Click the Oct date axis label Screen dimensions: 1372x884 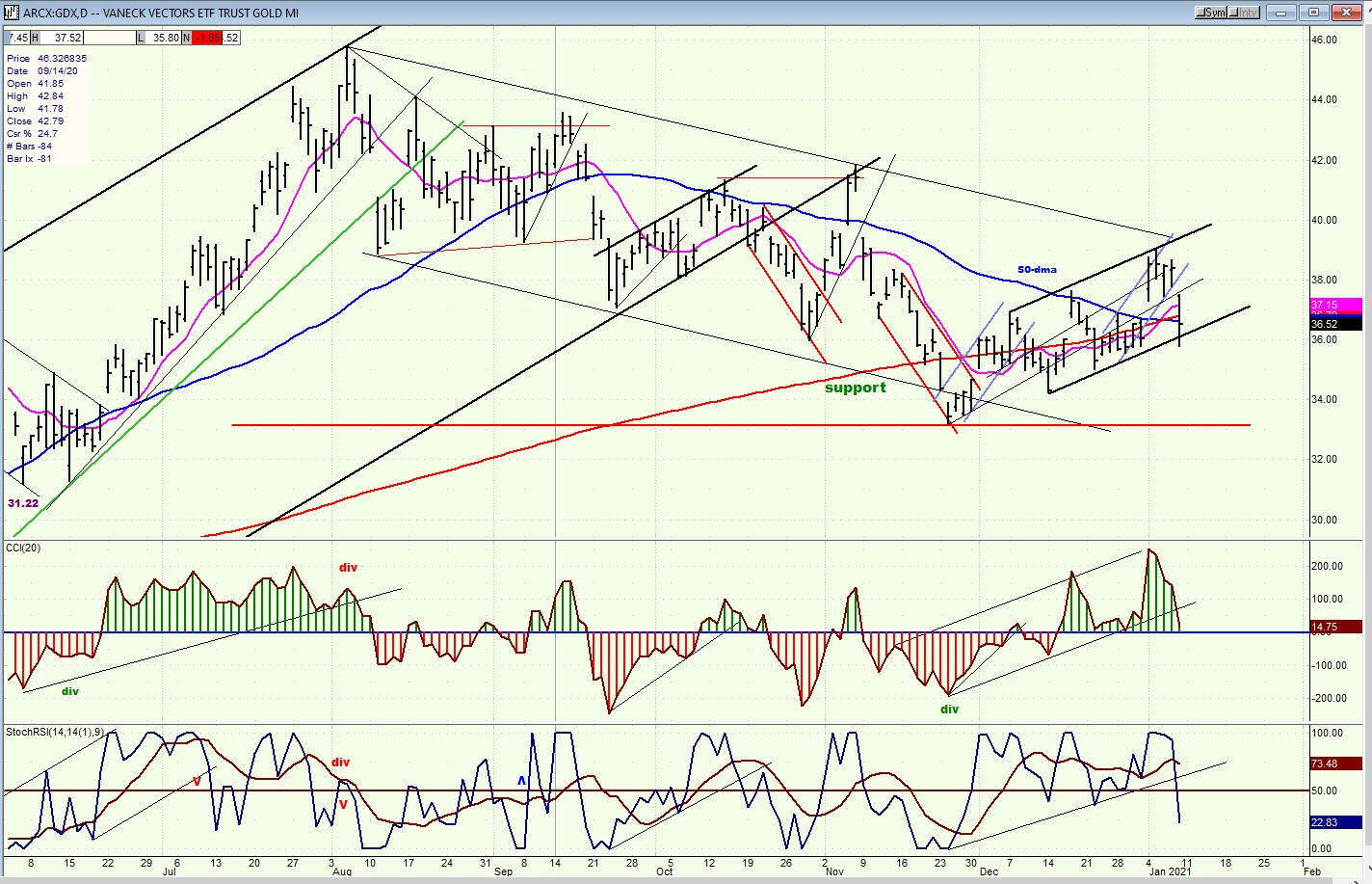664,871
